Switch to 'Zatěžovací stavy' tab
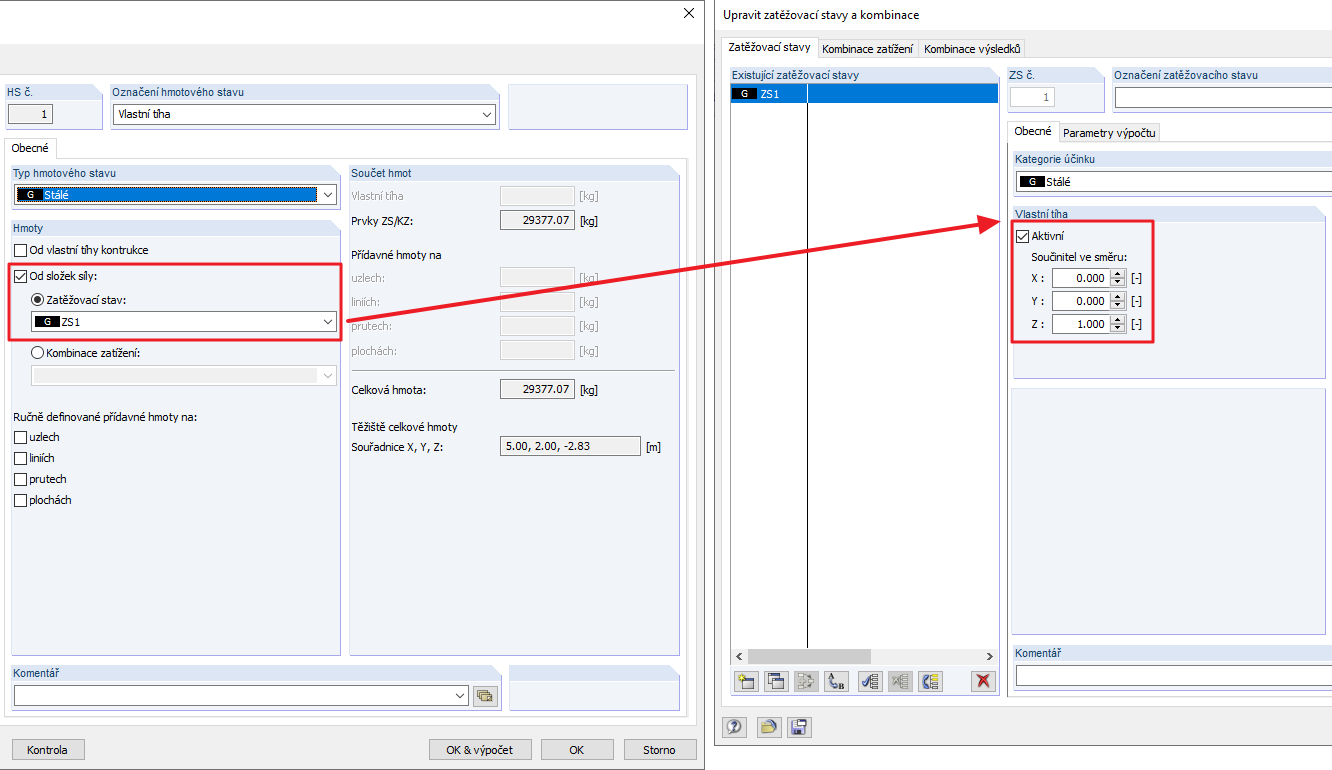 pos(769,47)
